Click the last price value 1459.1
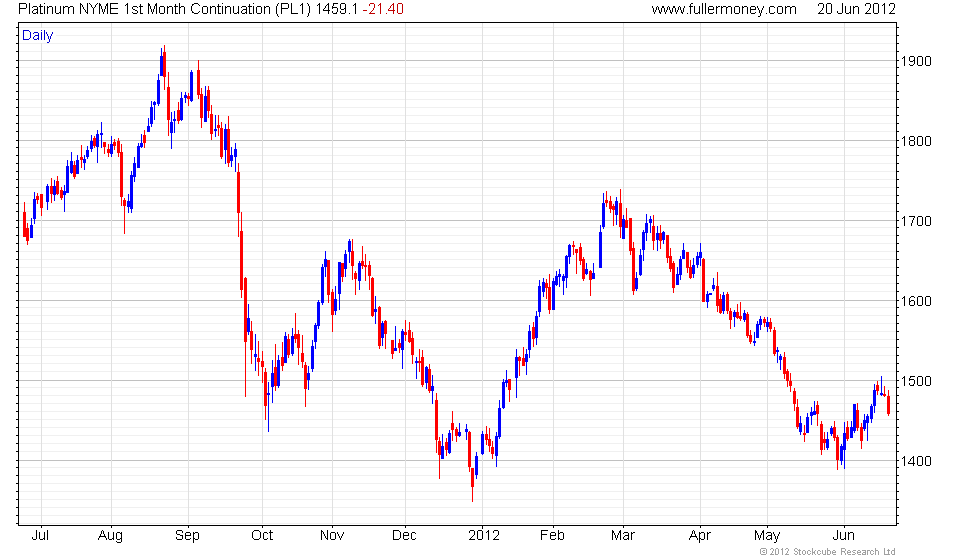Screen dimensions: 980x560 coord(337,9)
